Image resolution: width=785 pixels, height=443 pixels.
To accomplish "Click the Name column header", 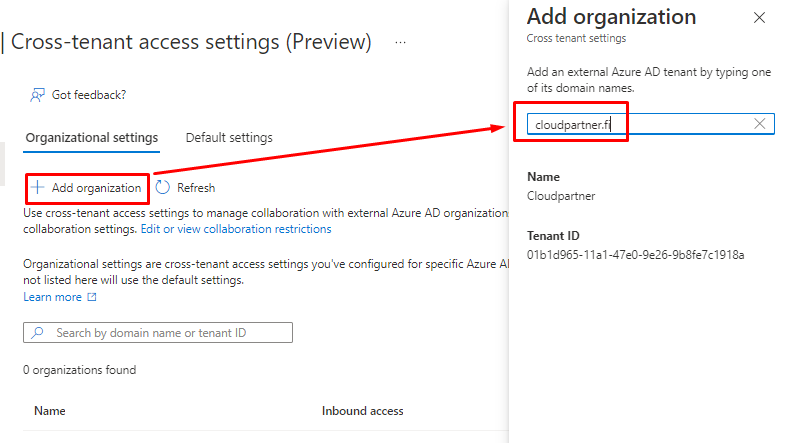I will click(50, 411).
